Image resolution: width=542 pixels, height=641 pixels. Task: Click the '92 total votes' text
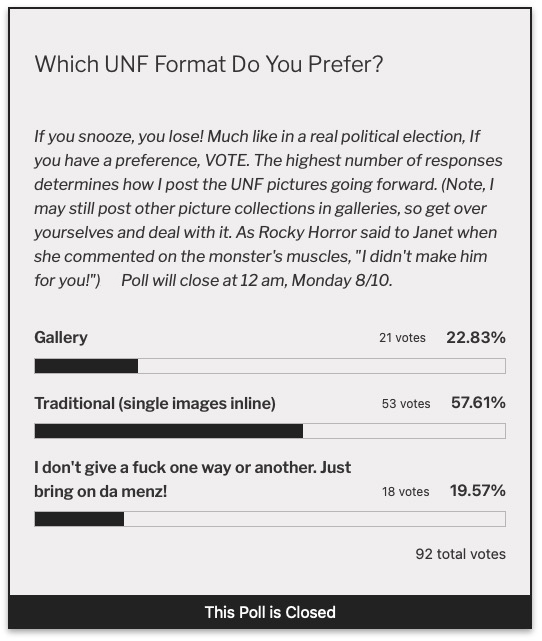(x=461, y=554)
